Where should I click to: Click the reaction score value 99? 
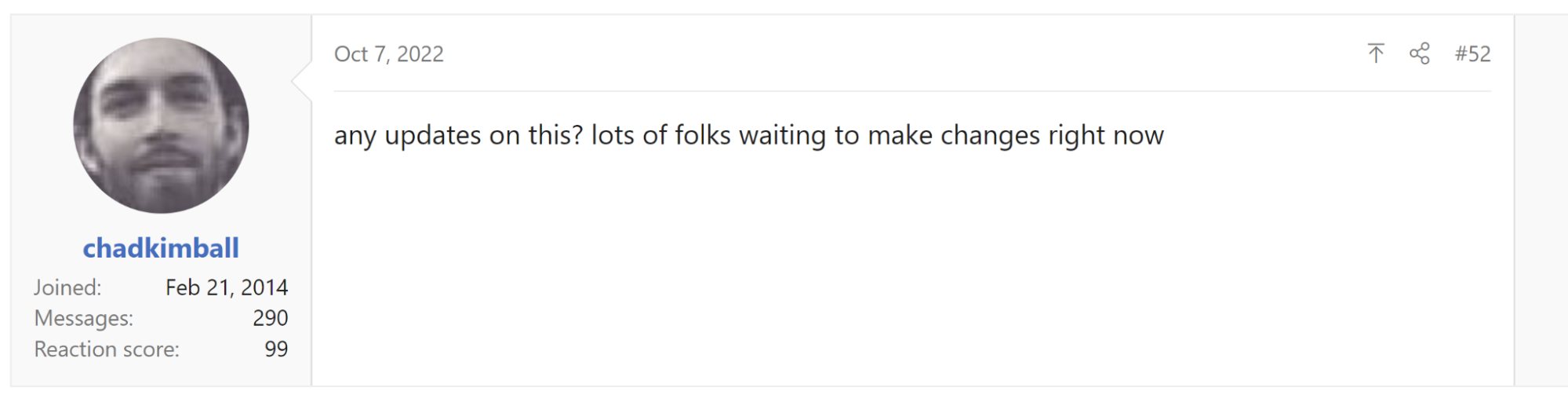click(276, 349)
